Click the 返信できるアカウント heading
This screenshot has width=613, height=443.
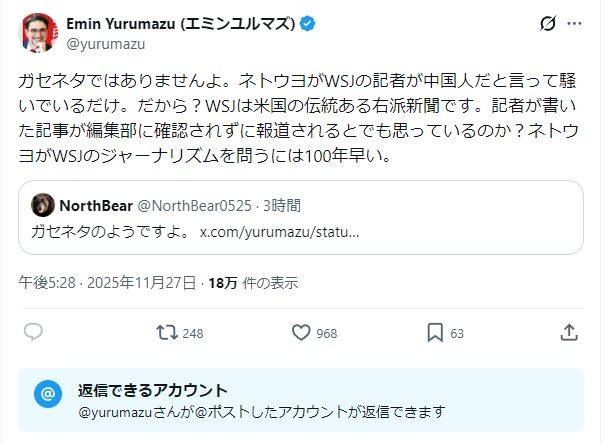click(153, 390)
